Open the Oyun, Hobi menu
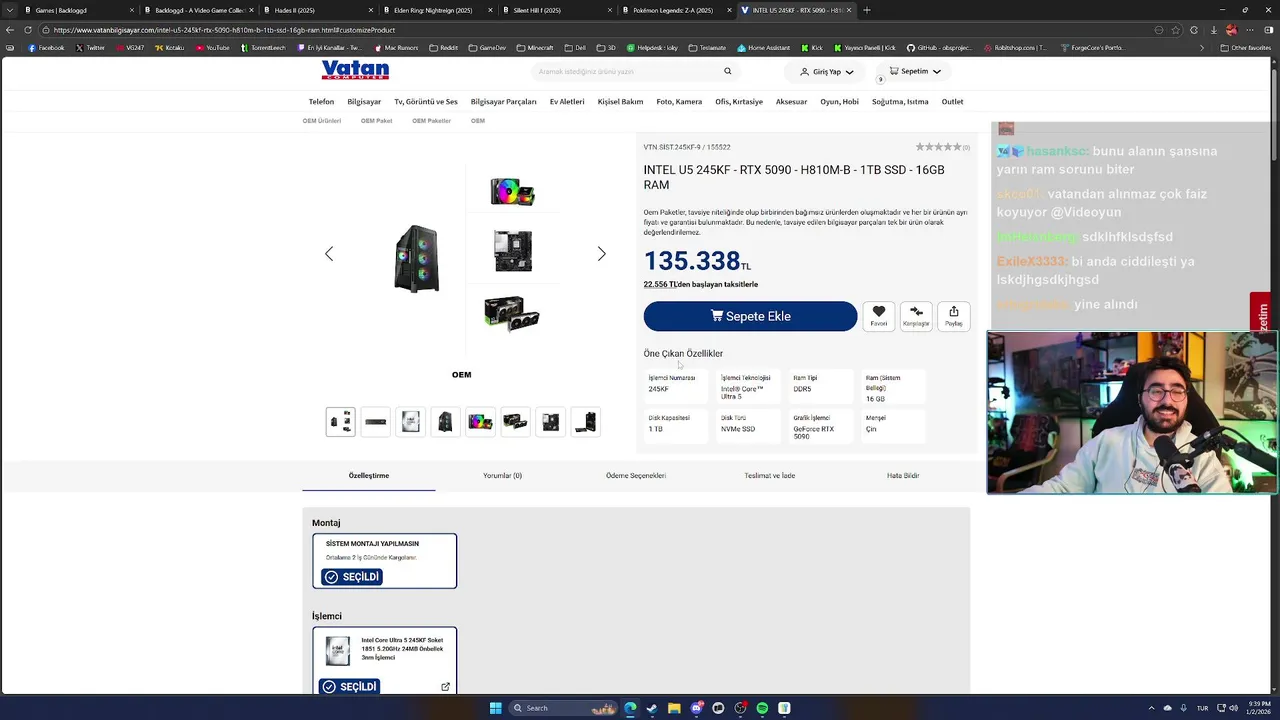The image size is (1280, 720). point(839,101)
